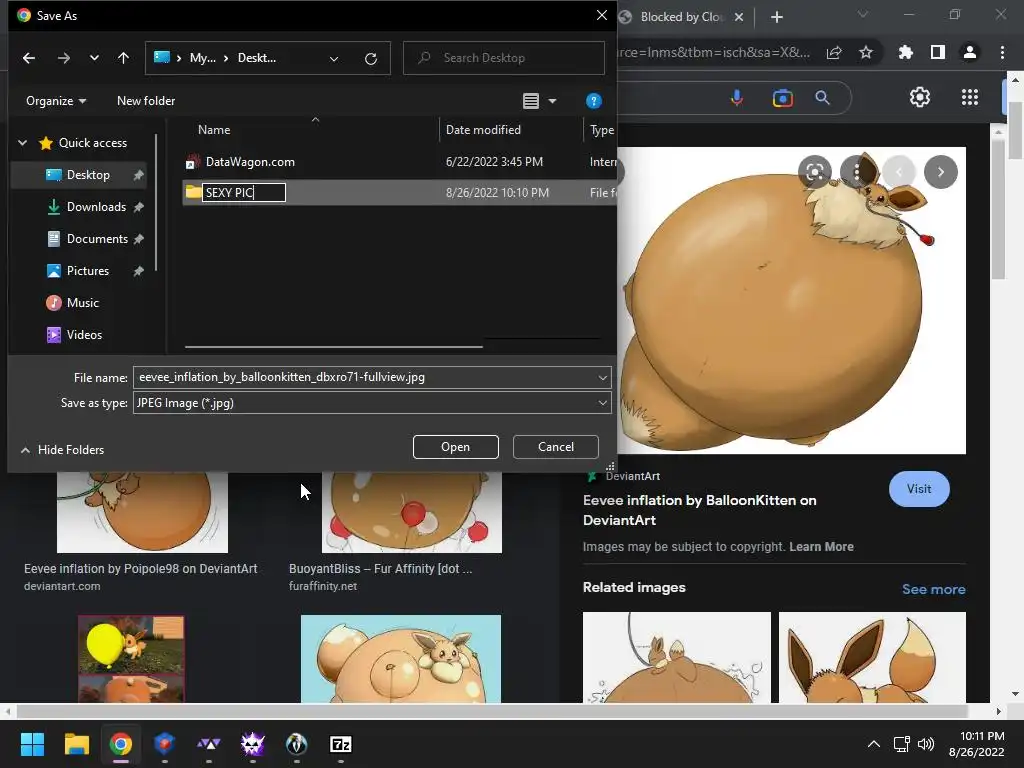Collapse with Hide Folders

coord(63,450)
